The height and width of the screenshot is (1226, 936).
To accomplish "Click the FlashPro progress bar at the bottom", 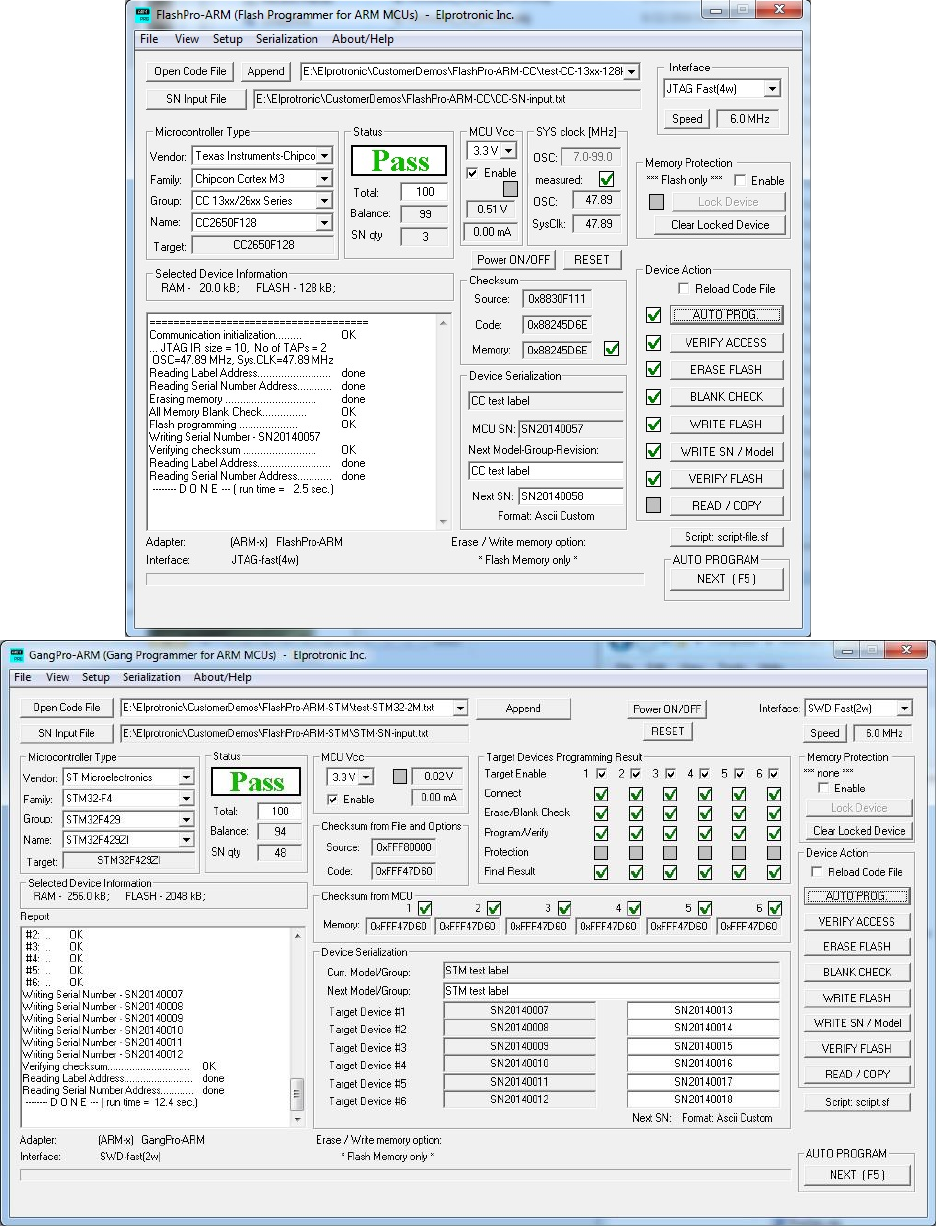I will coord(395,578).
